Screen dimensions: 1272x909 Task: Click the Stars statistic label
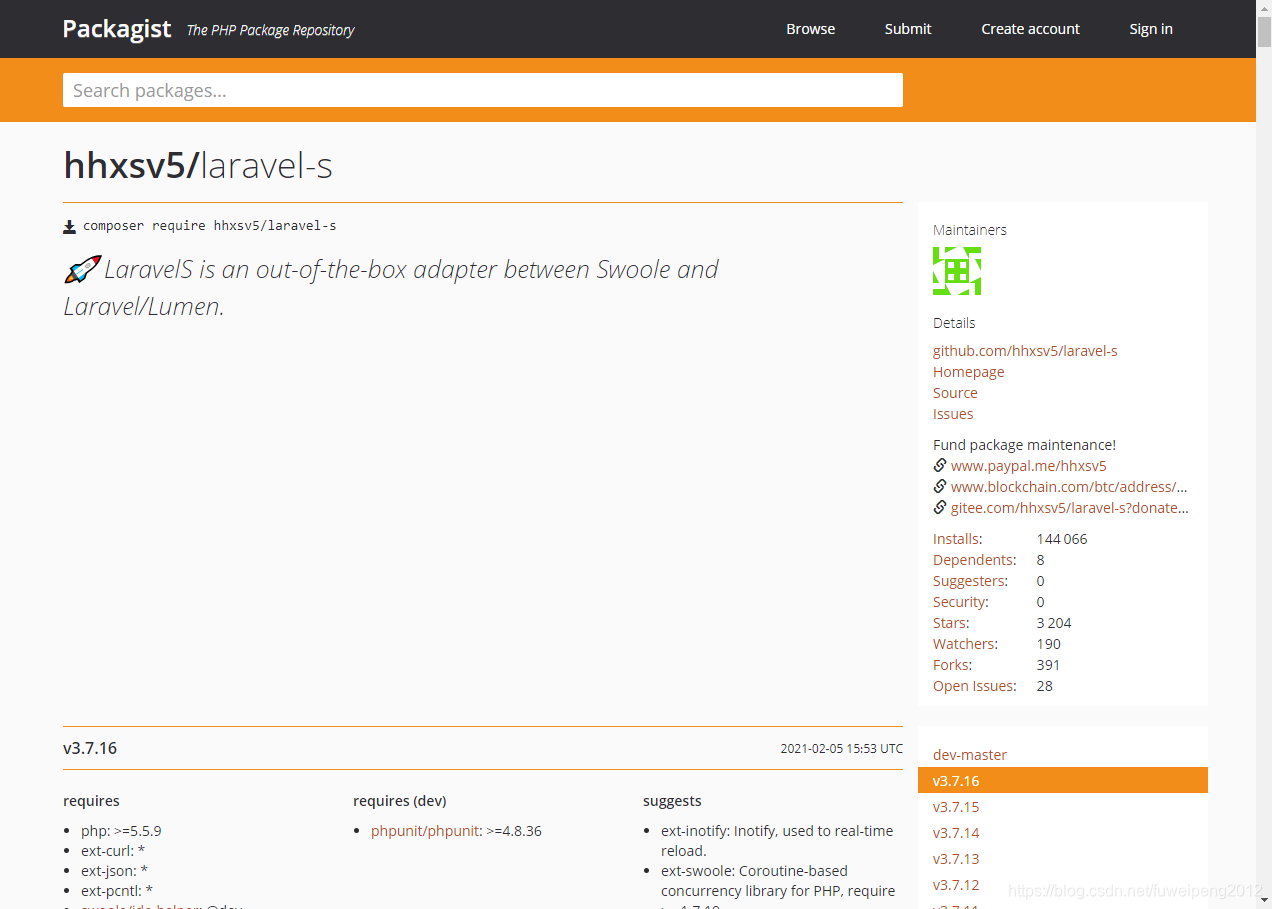[x=951, y=623]
